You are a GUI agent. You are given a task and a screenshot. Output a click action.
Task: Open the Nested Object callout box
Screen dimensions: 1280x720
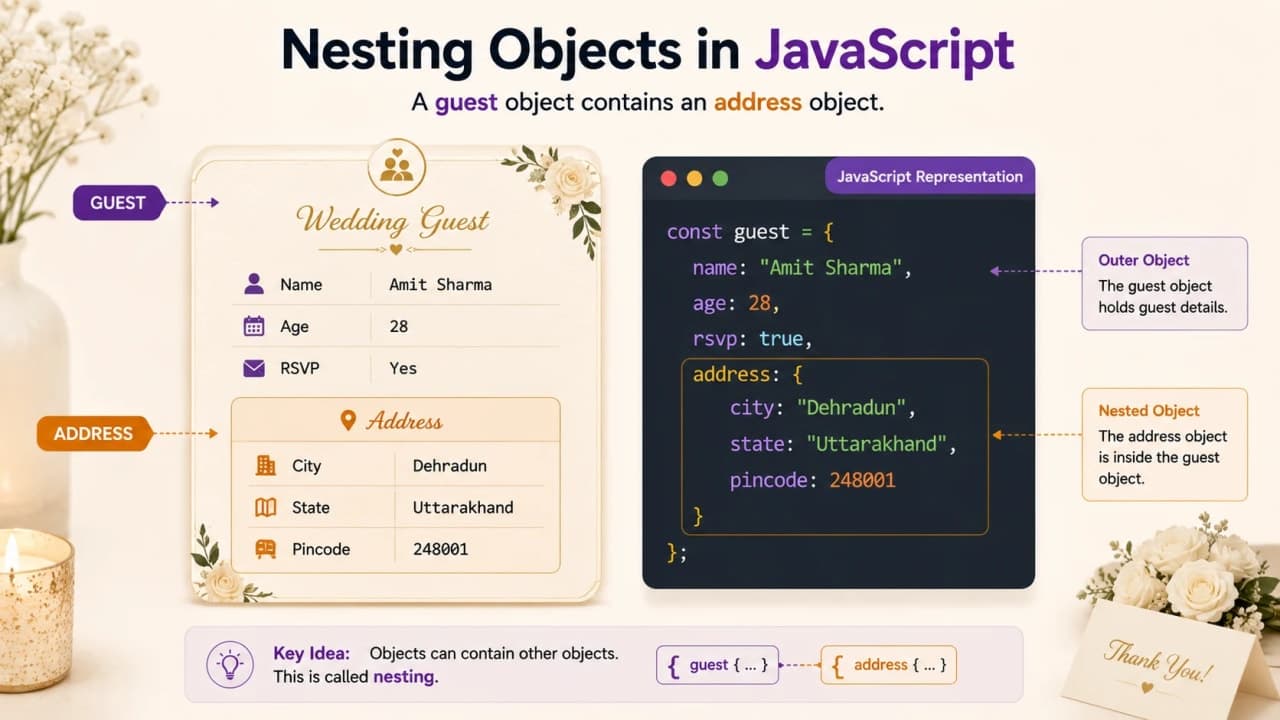[x=1165, y=444]
